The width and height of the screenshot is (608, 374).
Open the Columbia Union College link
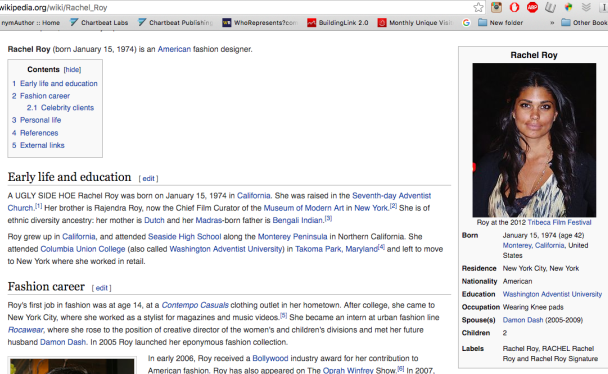(x=83, y=249)
